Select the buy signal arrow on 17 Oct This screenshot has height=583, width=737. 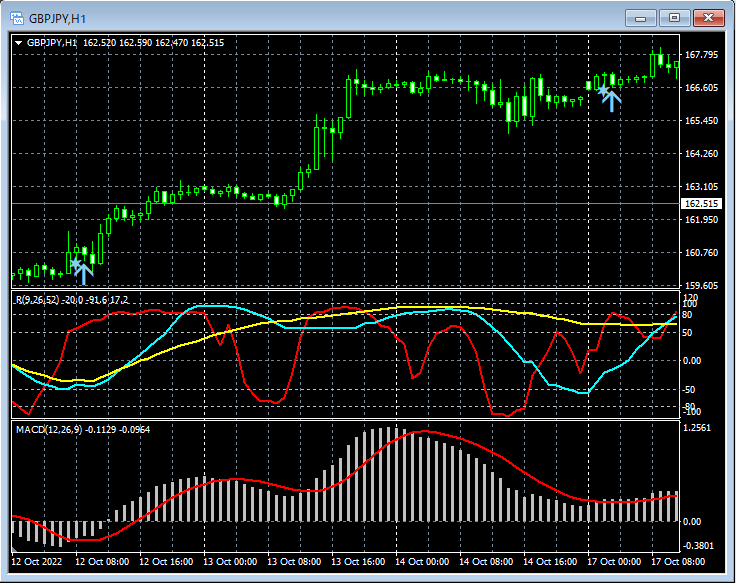coord(612,102)
